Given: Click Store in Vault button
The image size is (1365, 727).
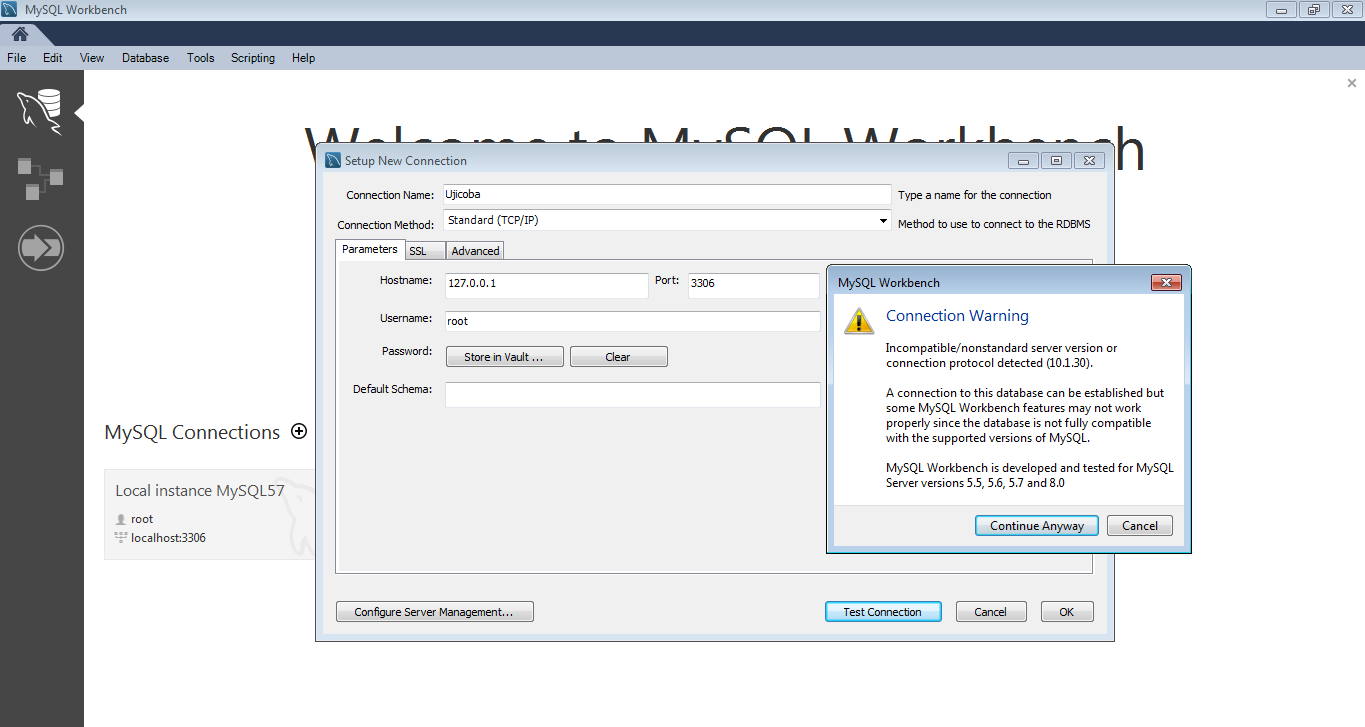Looking at the screenshot, I should [x=504, y=357].
